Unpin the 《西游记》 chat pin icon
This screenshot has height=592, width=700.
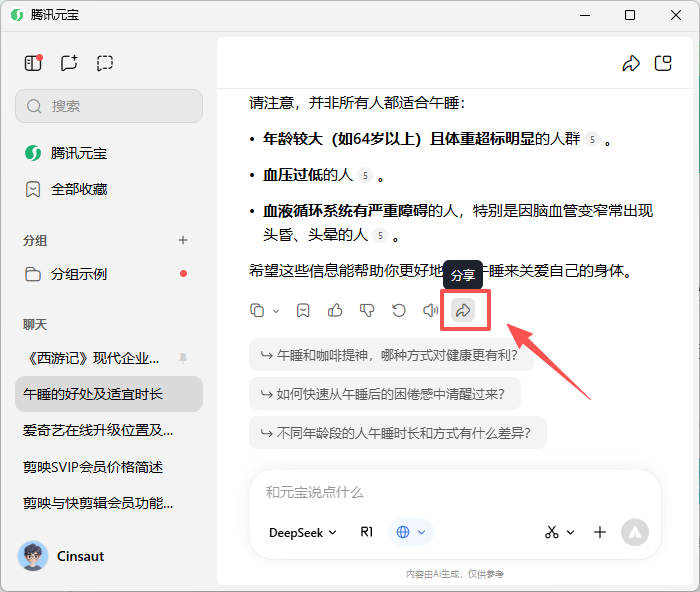pyautogui.click(x=183, y=358)
